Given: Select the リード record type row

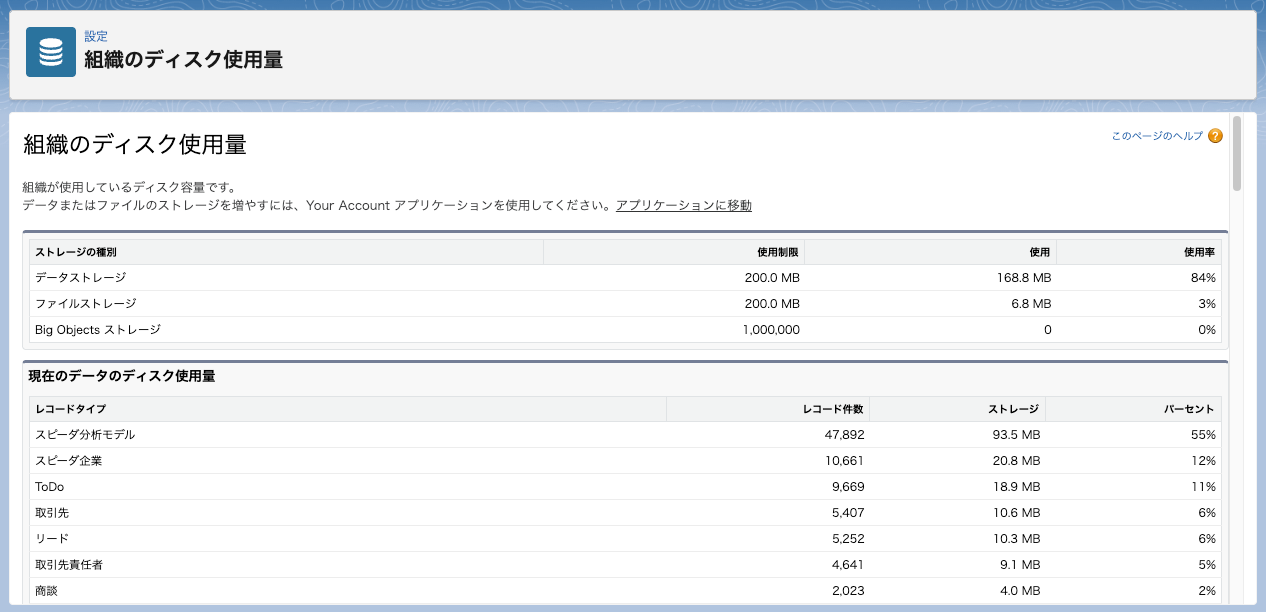Looking at the screenshot, I should [x=52, y=539].
